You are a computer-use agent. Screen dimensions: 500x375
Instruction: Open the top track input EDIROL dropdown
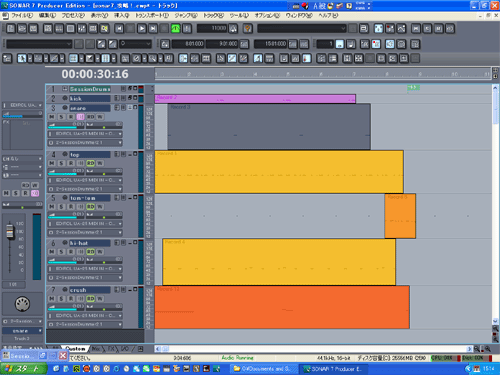(x=85, y=180)
